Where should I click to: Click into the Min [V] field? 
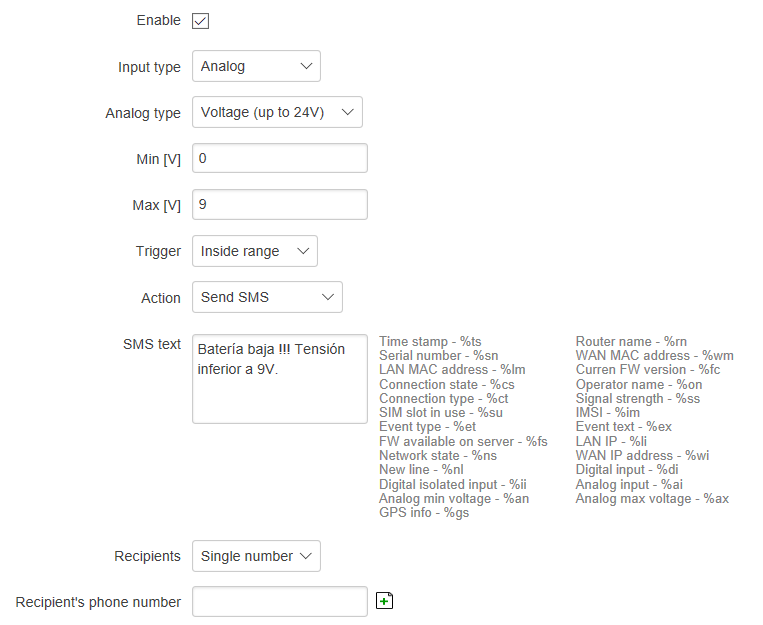tap(280, 158)
